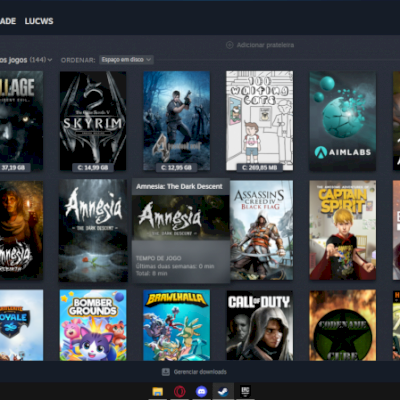Open the Aimlabs game cover
This screenshot has width=400, height=400.
point(343,121)
